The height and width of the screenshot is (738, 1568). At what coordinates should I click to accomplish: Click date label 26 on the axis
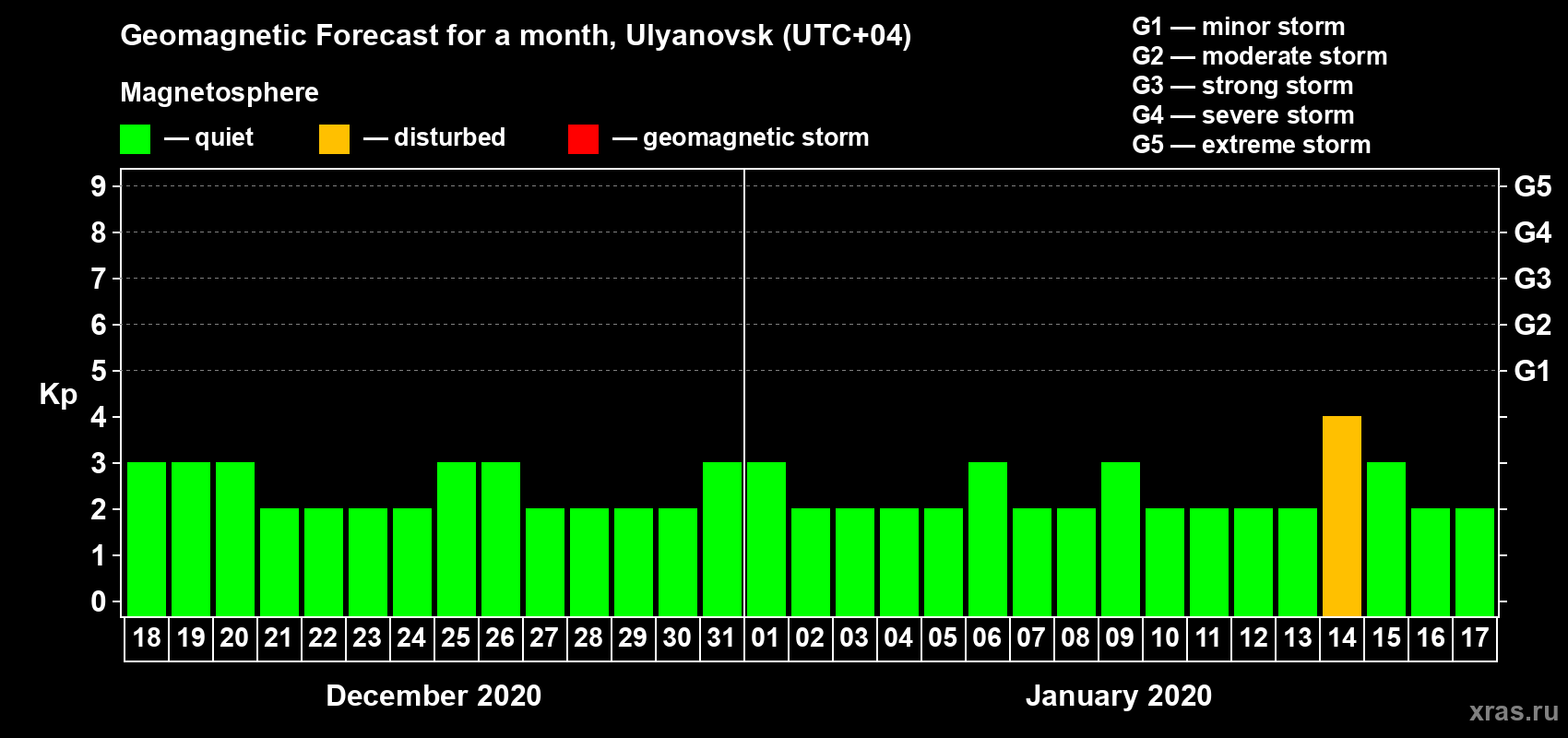tap(500, 637)
